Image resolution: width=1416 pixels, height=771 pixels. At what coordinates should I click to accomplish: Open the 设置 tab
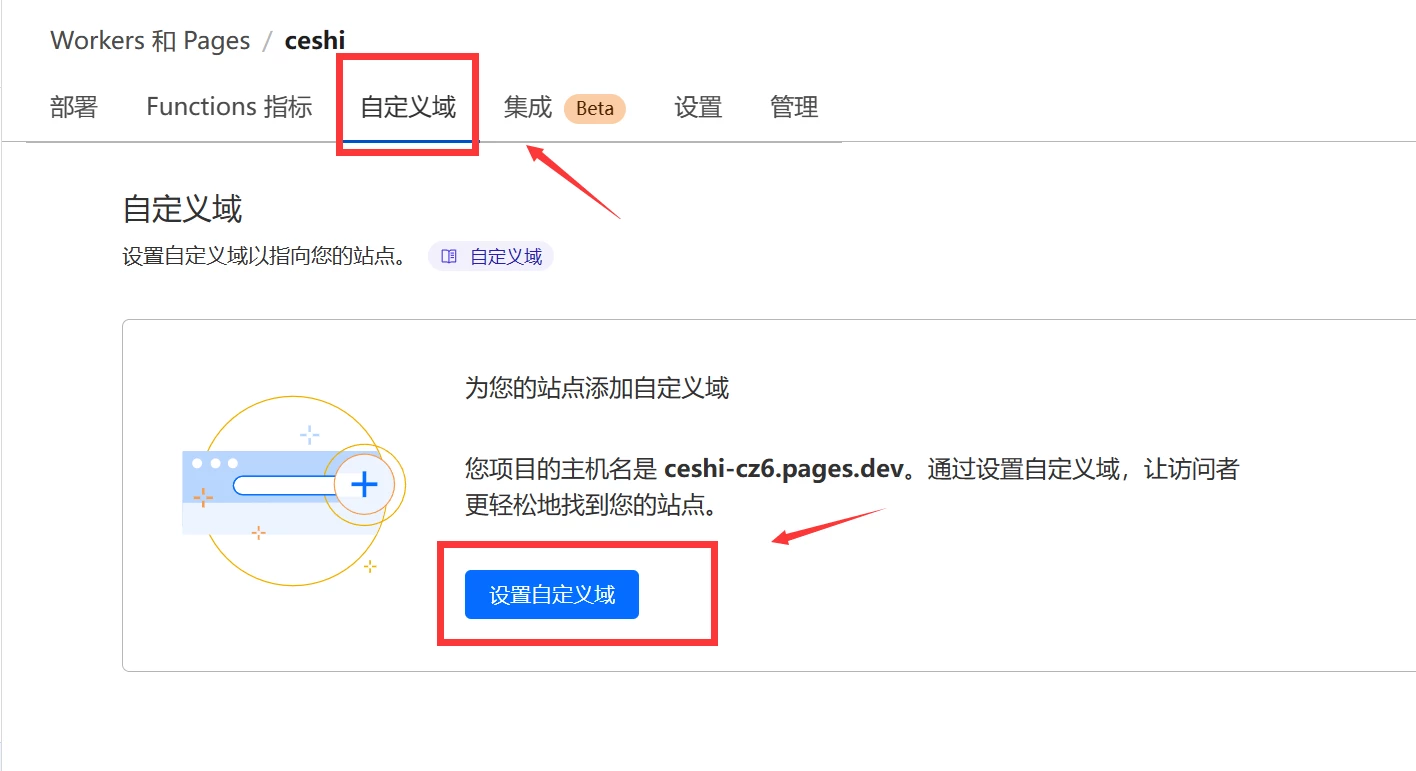coord(698,107)
